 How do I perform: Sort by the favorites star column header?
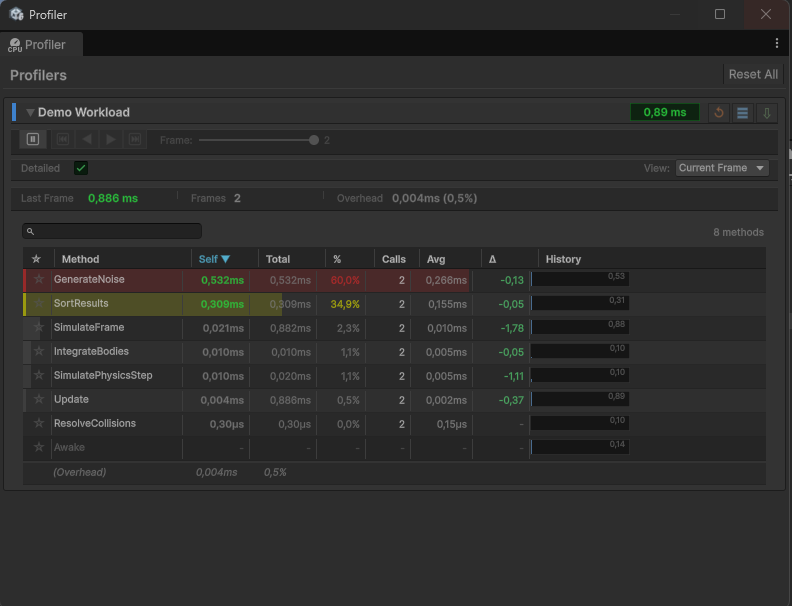click(x=36, y=259)
